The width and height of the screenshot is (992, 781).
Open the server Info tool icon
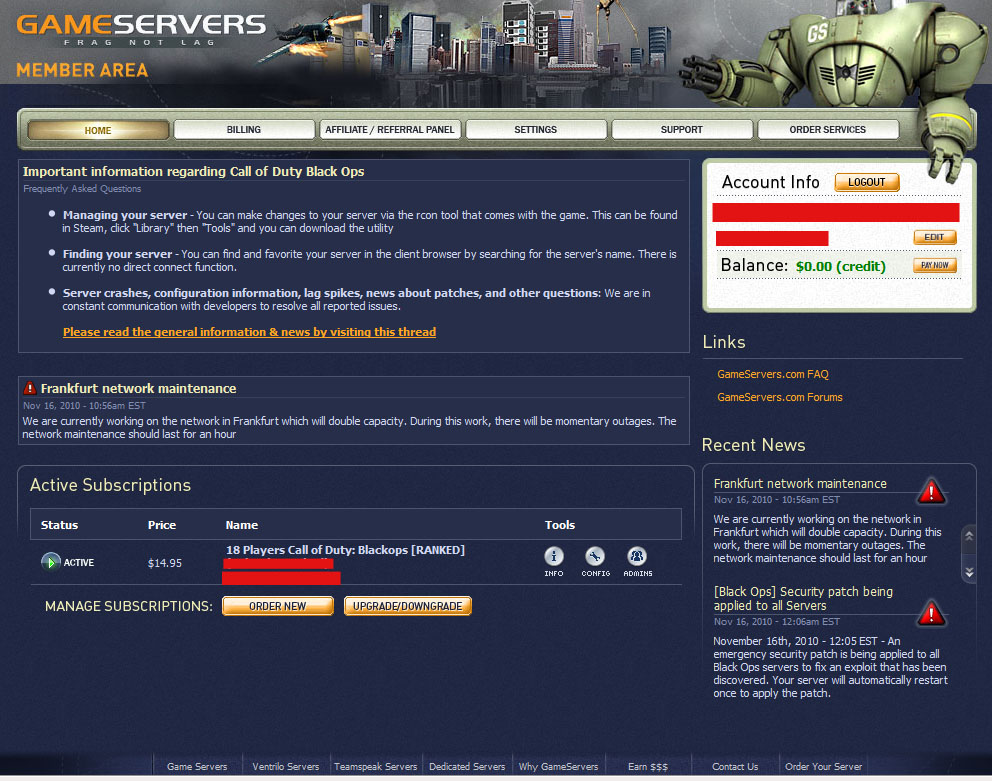[554, 556]
